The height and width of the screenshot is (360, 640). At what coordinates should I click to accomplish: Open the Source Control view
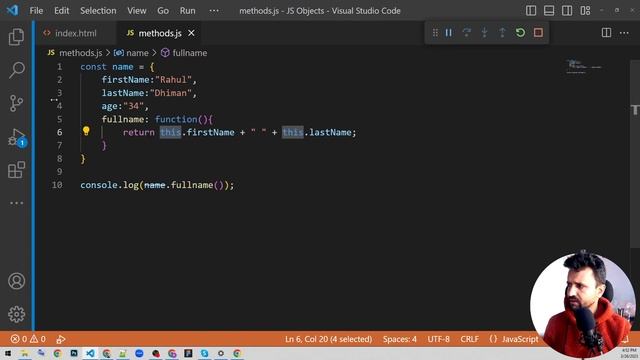click(x=16, y=103)
